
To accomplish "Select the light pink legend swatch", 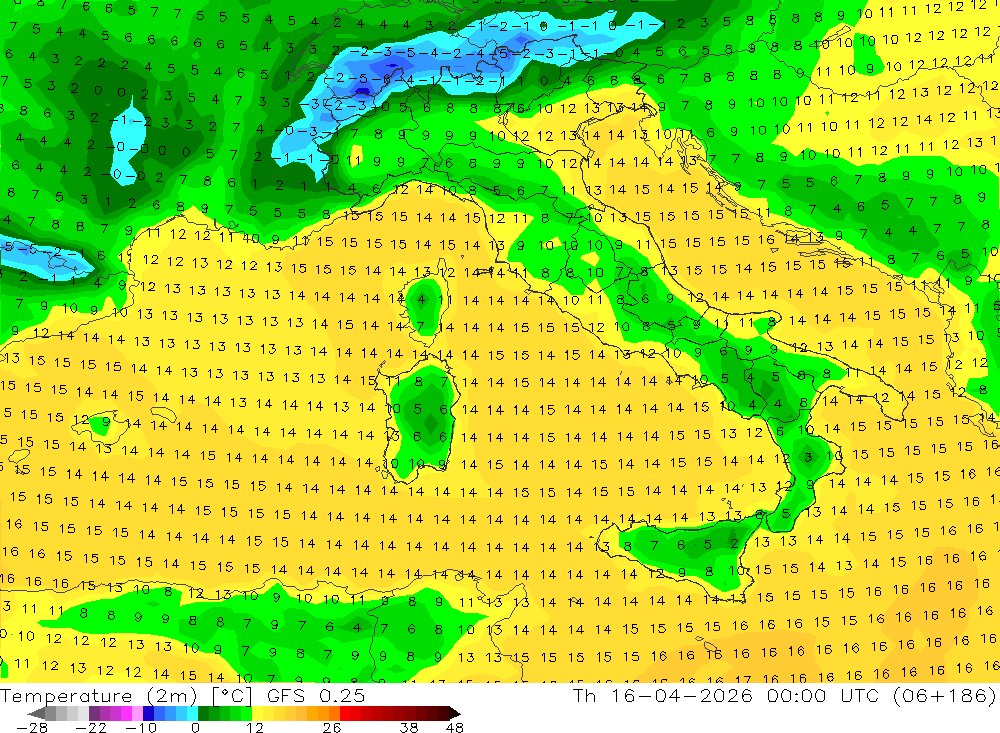I will pos(137,713).
